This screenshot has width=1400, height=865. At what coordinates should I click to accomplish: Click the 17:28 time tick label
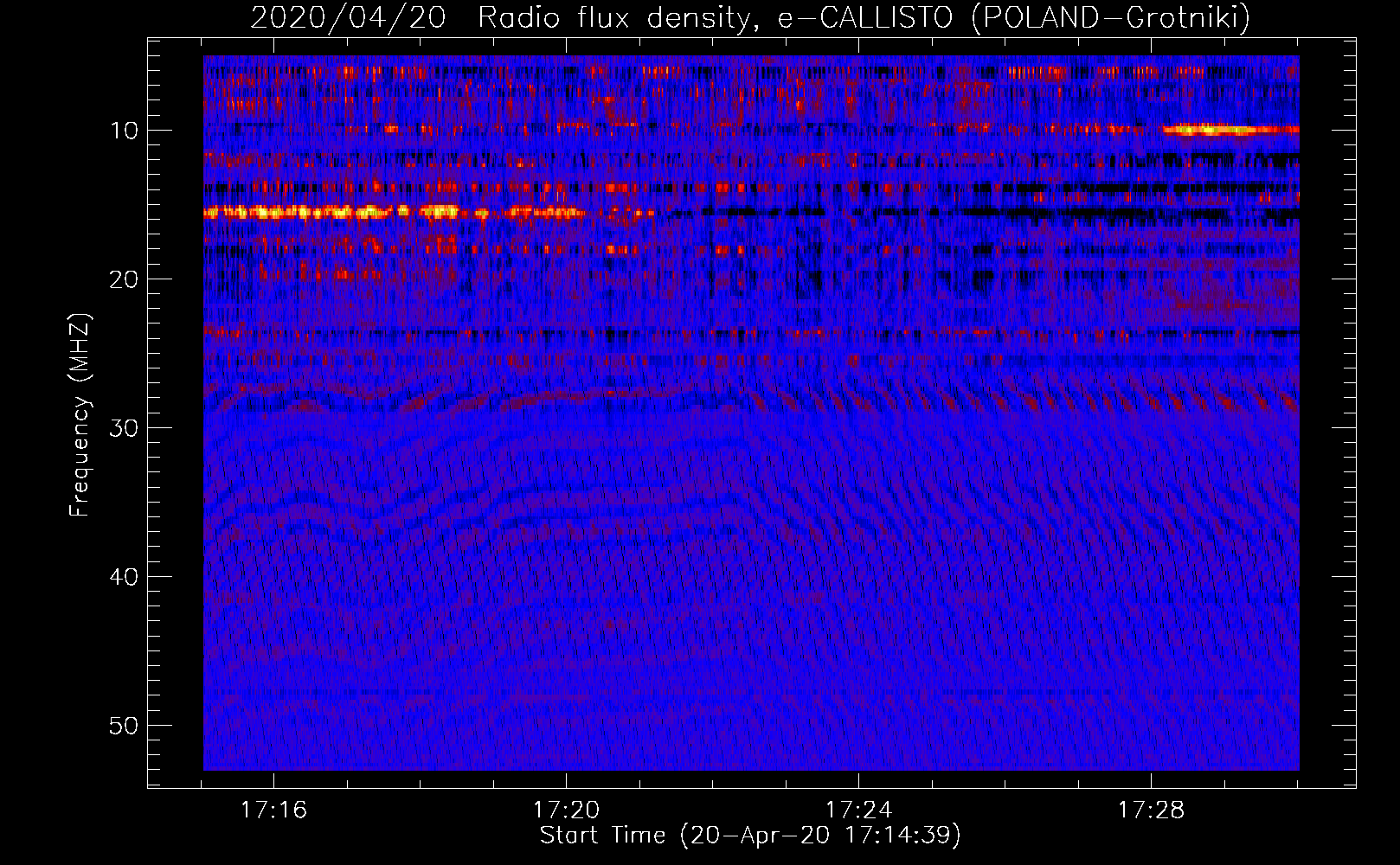point(1151,810)
